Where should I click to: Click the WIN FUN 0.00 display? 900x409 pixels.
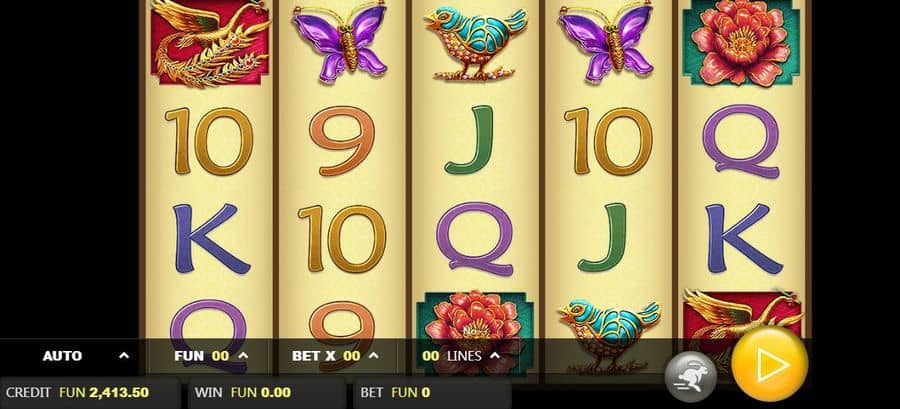click(x=267, y=392)
